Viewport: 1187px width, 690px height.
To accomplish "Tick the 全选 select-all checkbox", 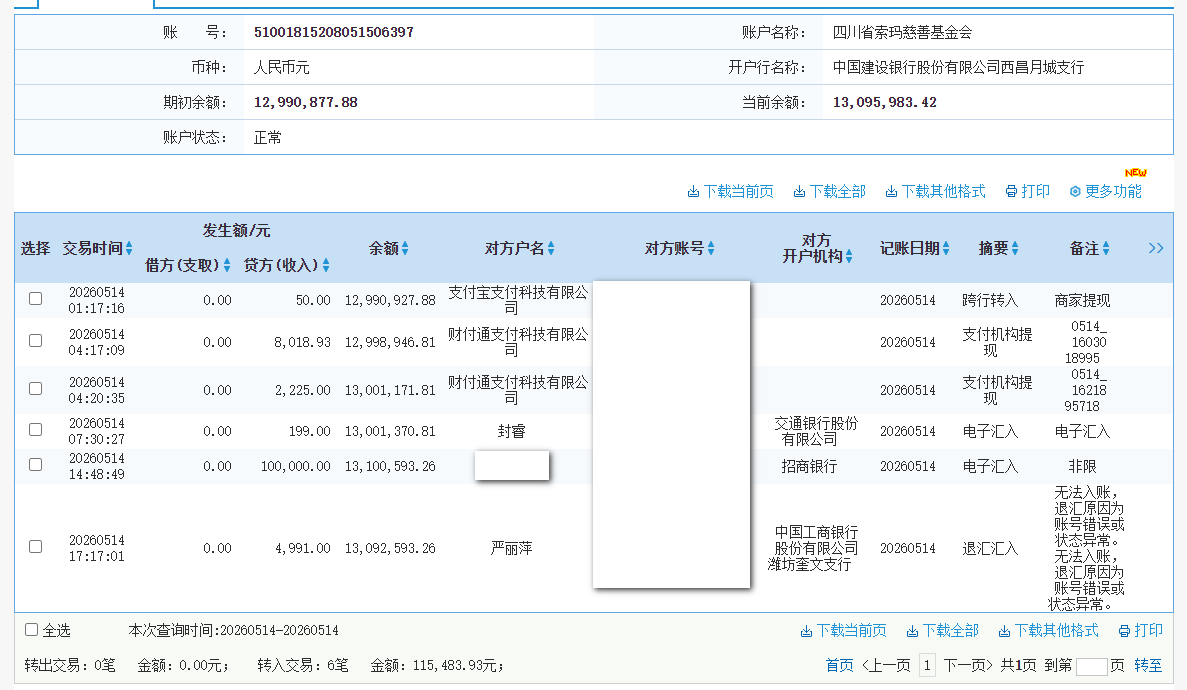I will click(x=31, y=629).
